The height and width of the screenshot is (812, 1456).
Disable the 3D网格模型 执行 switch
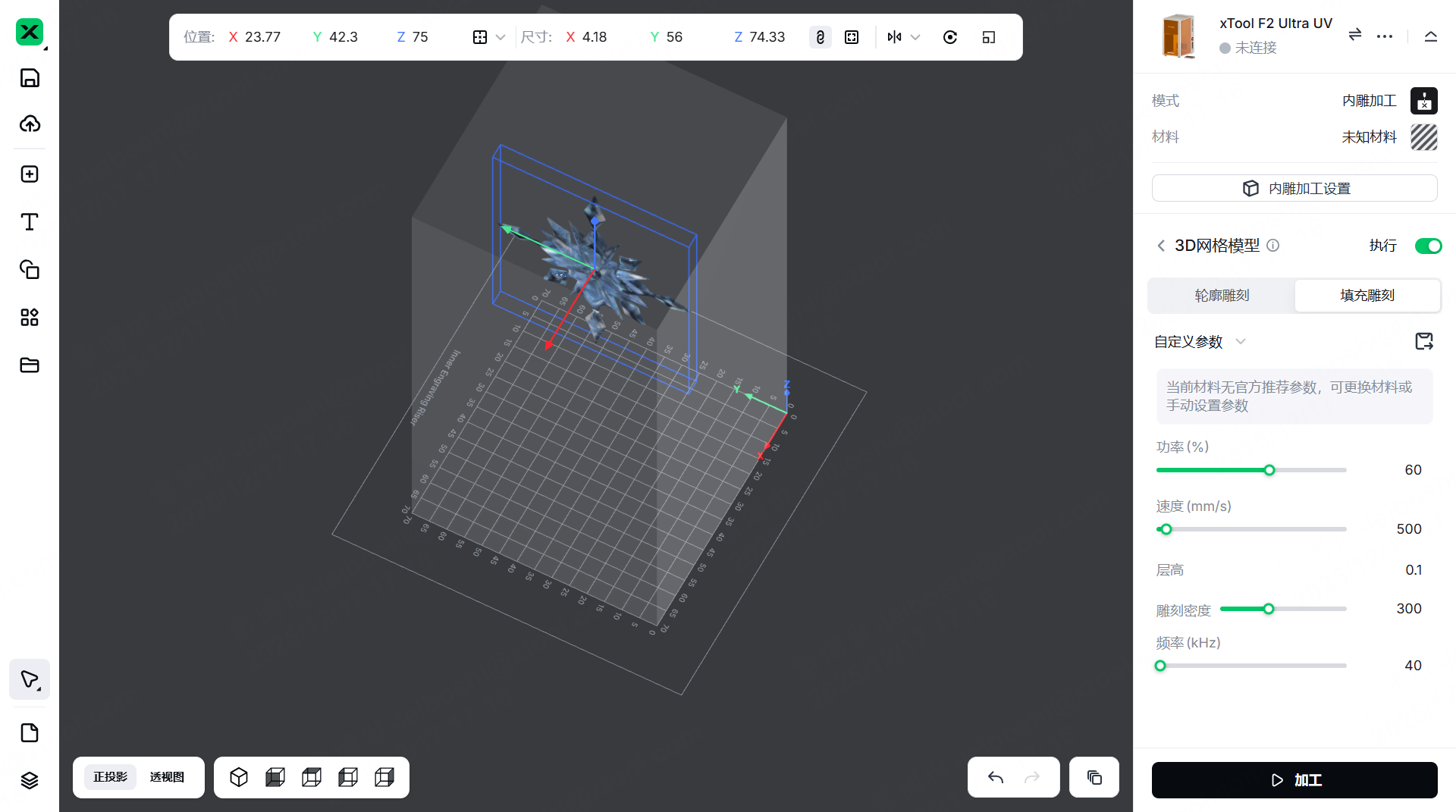point(1429,246)
